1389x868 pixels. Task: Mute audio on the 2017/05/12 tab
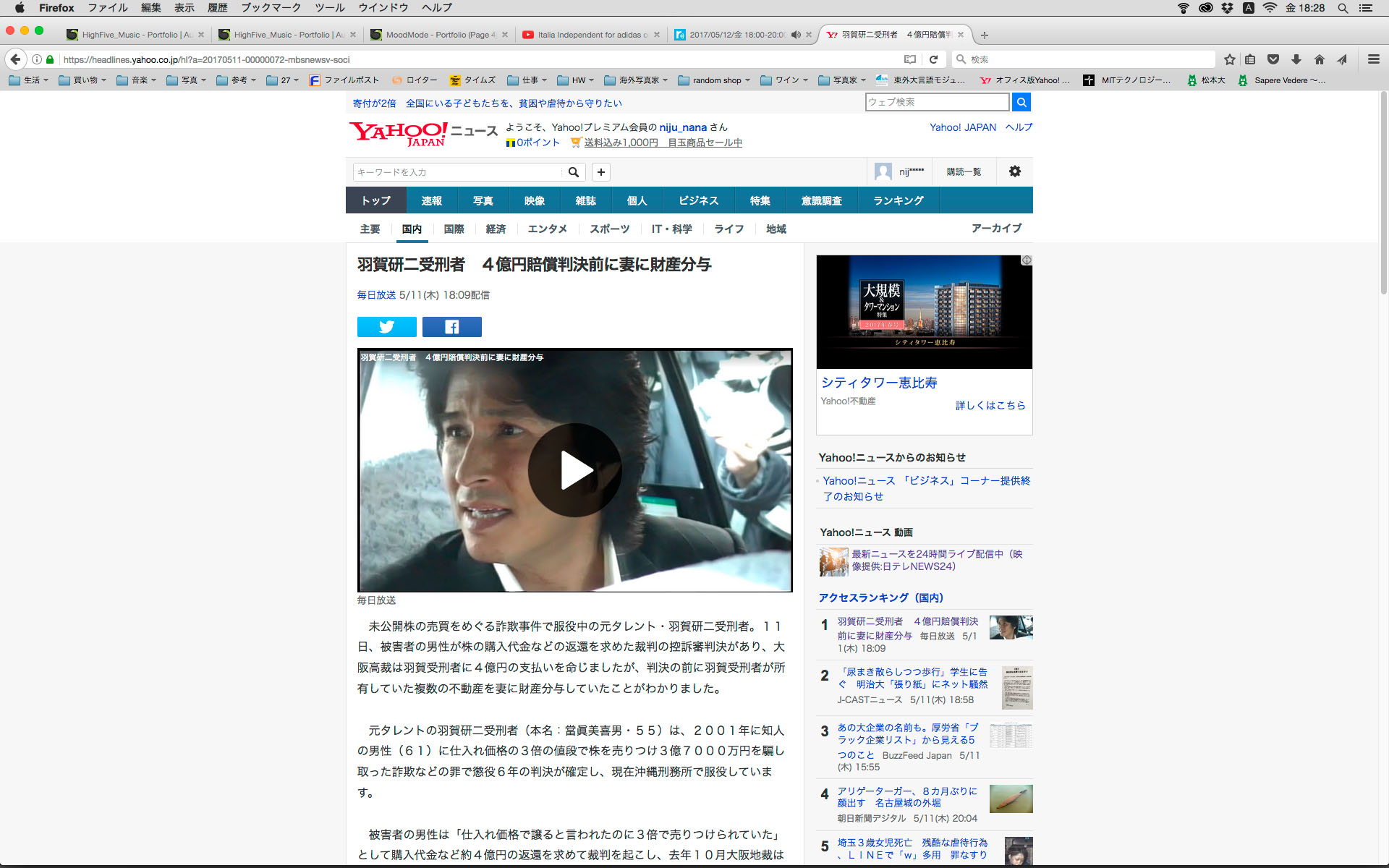pos(796,35)
